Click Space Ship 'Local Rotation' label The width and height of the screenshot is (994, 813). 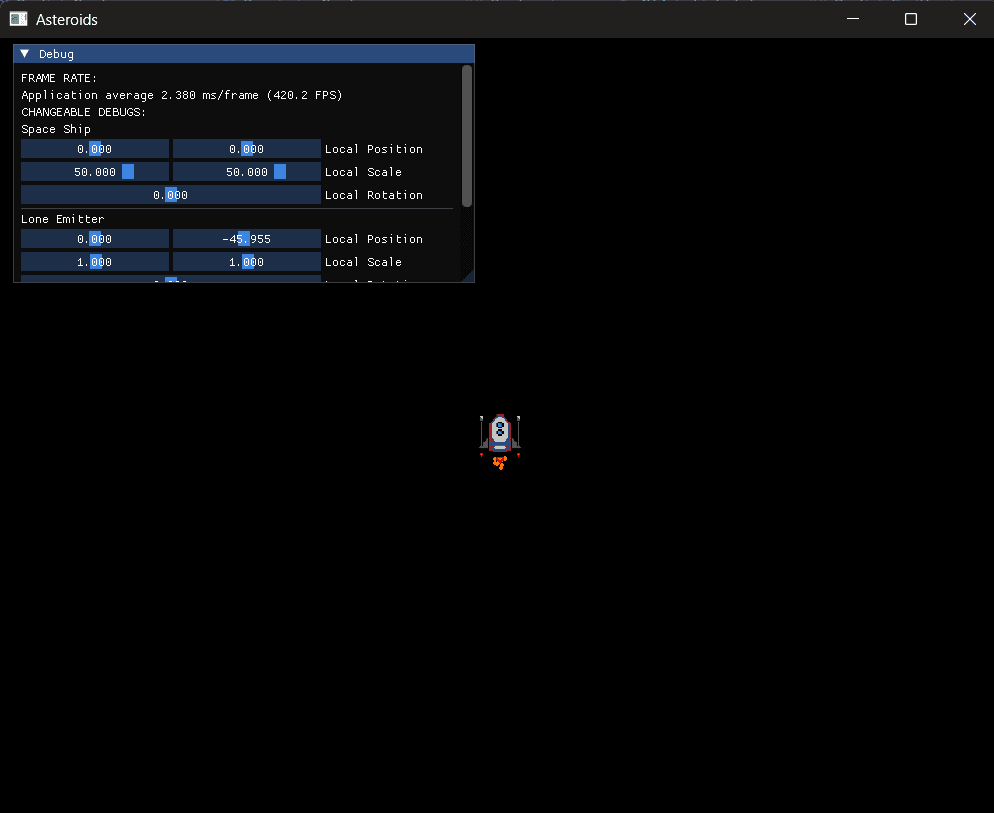coord(373,195)
